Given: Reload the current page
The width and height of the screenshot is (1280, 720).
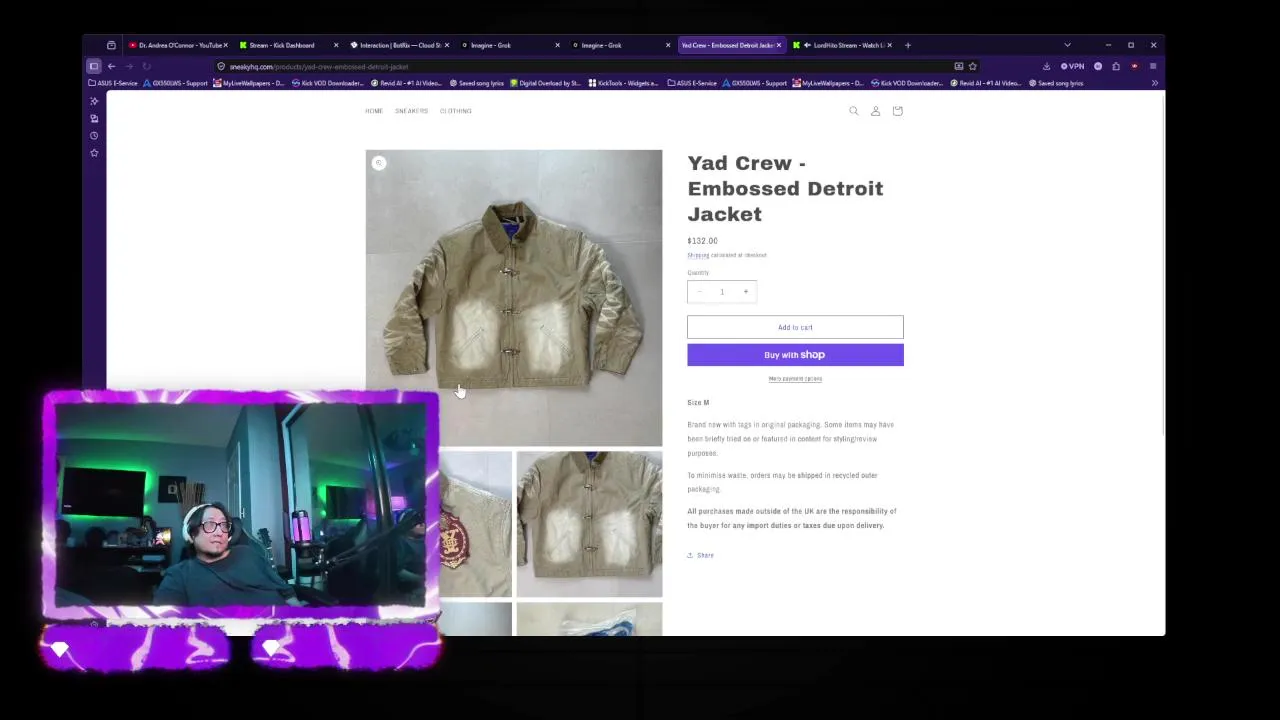Looking at the screenshot, I should (146, 66).
